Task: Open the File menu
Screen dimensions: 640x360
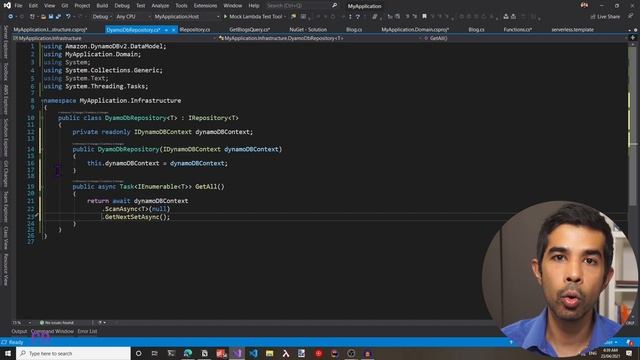Action: tap(18, 6)
